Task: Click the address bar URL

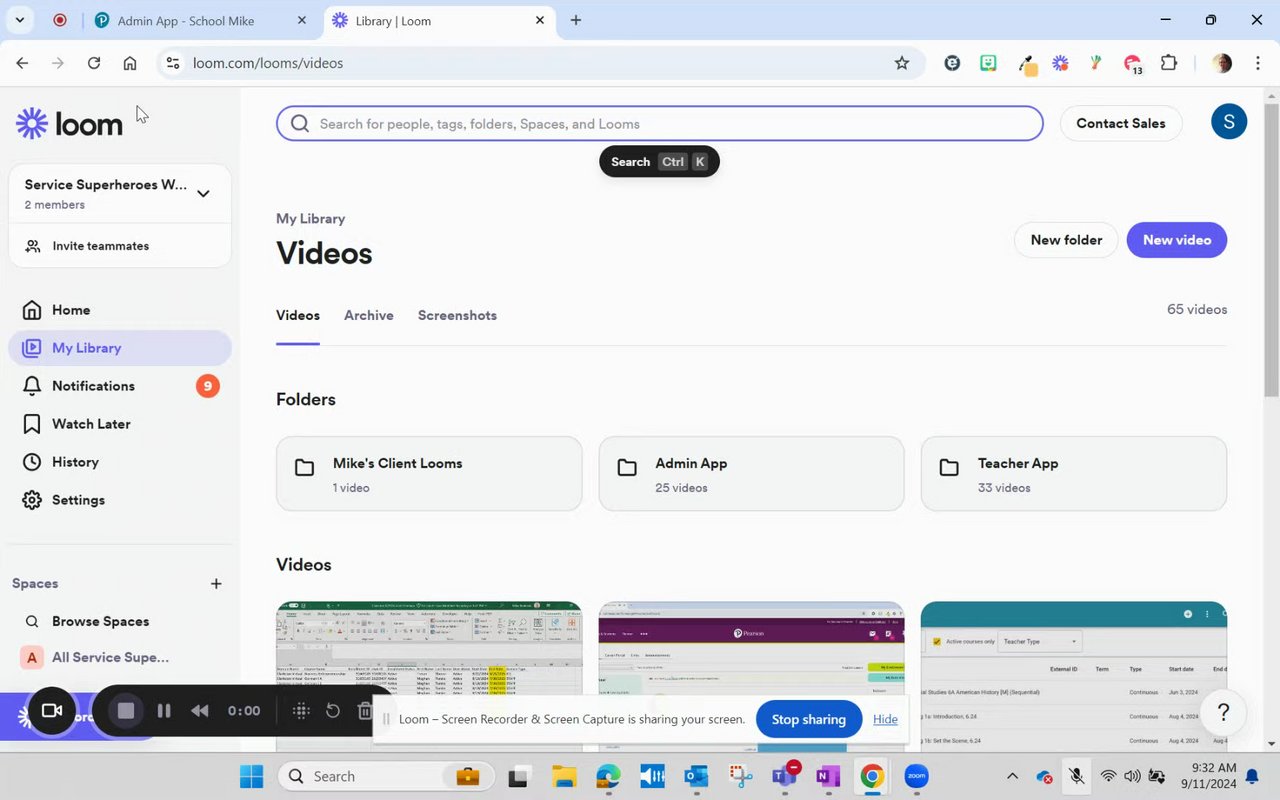Action: pos(268,63)
